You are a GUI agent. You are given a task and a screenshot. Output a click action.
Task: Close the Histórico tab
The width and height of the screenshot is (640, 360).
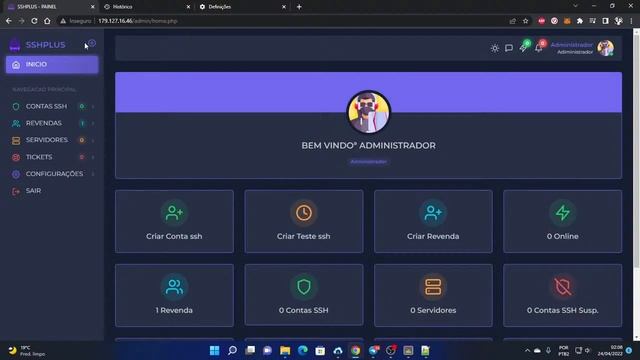[188, 7]
